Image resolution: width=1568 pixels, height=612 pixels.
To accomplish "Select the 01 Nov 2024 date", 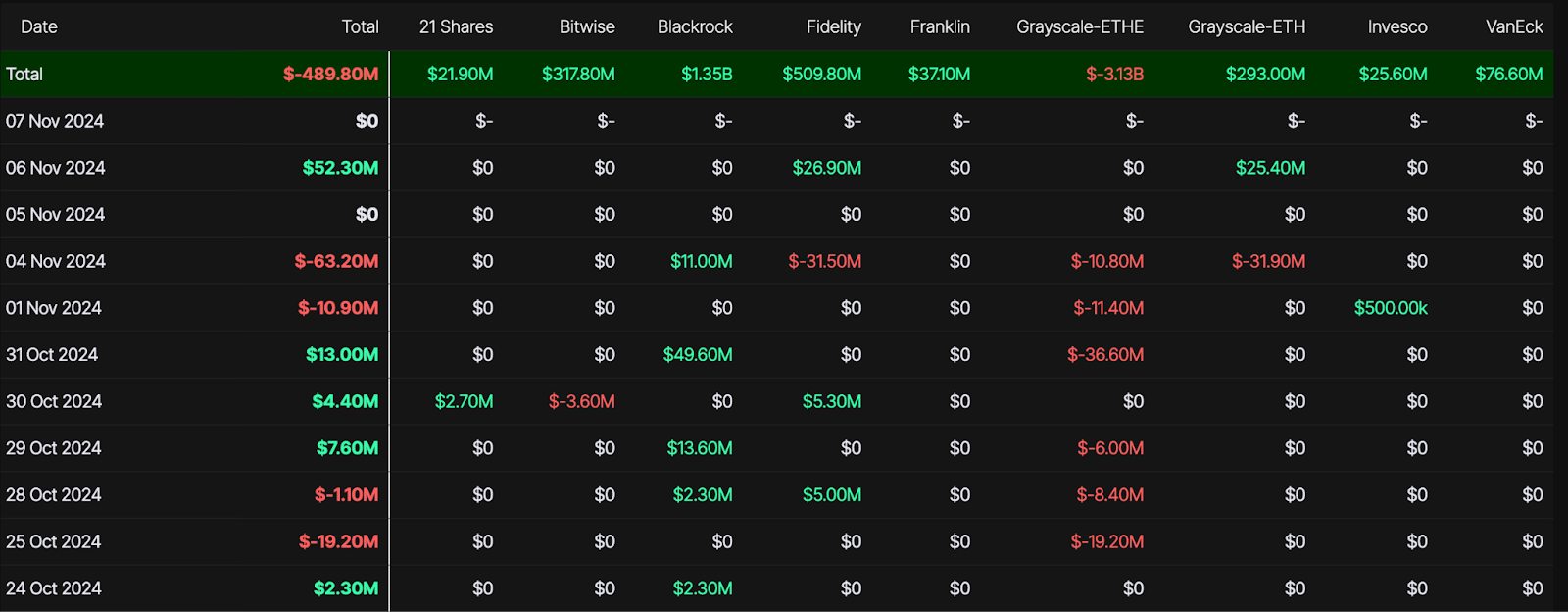I will click(53, 308).
